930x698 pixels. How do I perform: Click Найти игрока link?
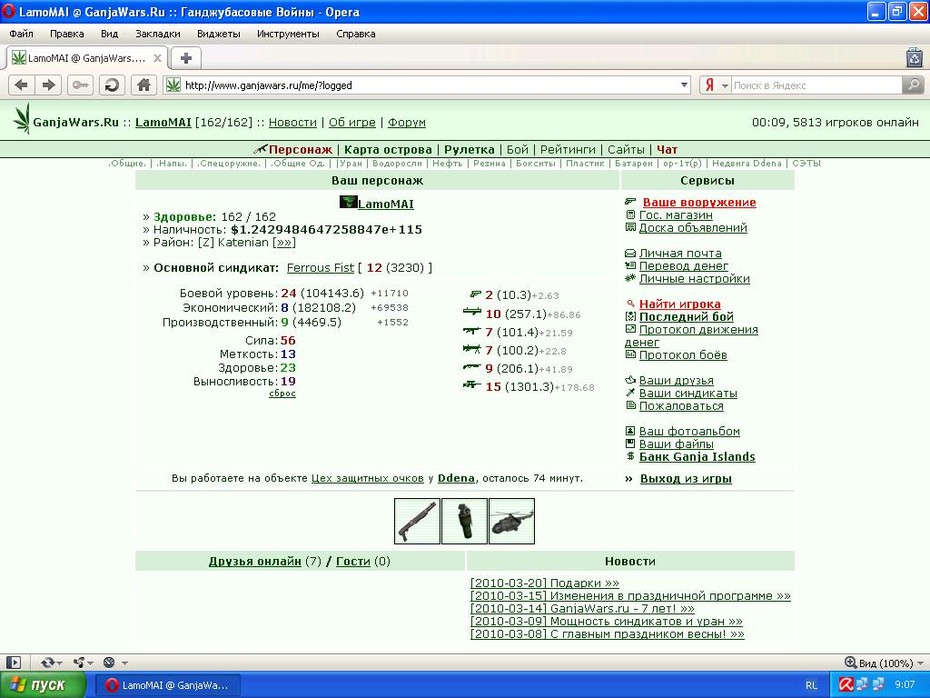tap(680, 304)
